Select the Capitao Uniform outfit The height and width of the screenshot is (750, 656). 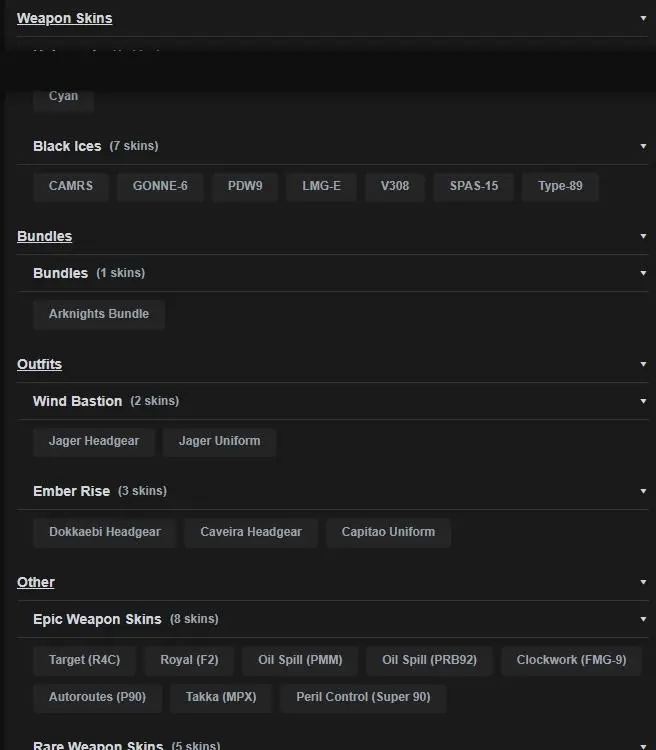tap(388, 532)
